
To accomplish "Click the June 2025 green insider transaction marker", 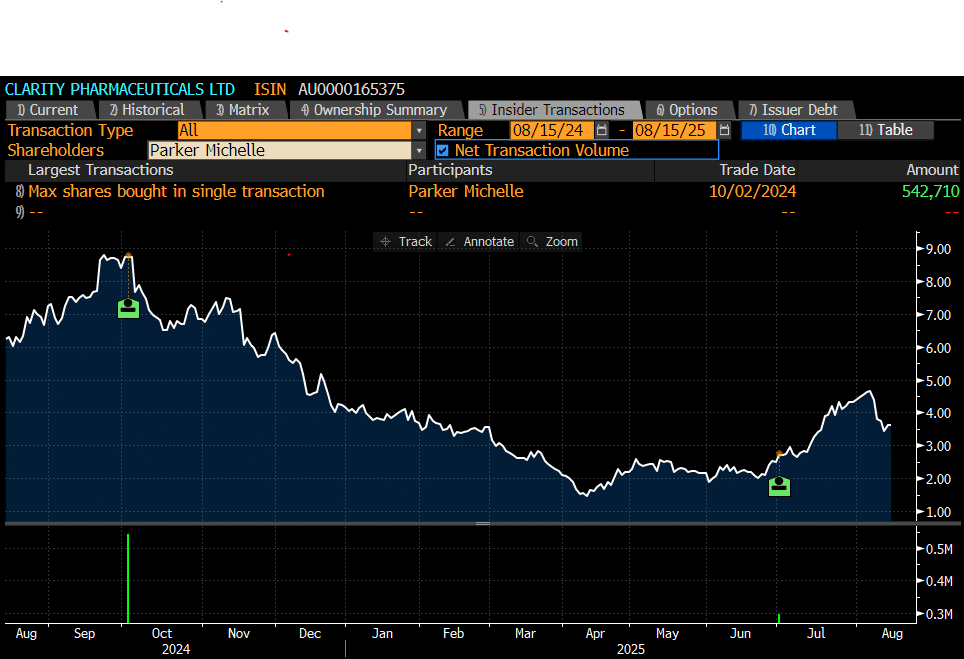I will tap(780, 486).
